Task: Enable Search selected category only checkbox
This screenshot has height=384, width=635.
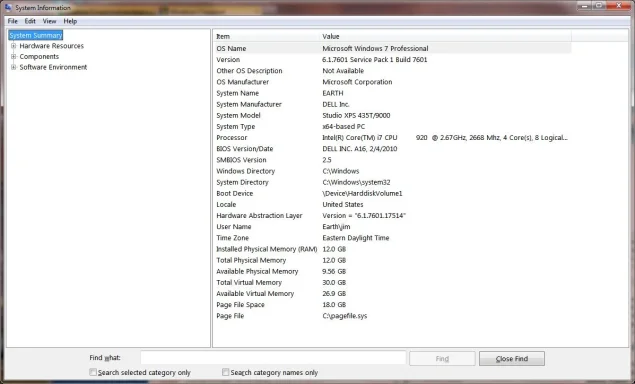Action: point(93,372)
